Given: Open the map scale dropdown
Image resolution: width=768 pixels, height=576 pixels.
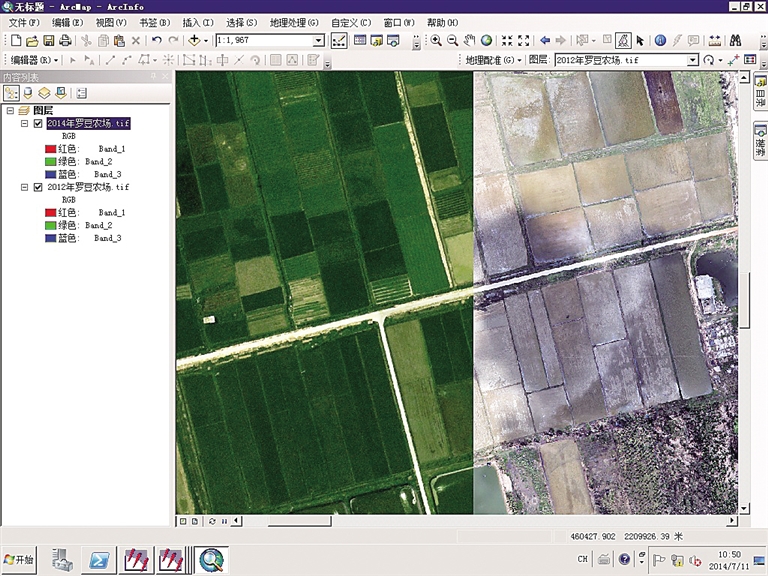Looking at the screenshot, I should pos(319,41).
